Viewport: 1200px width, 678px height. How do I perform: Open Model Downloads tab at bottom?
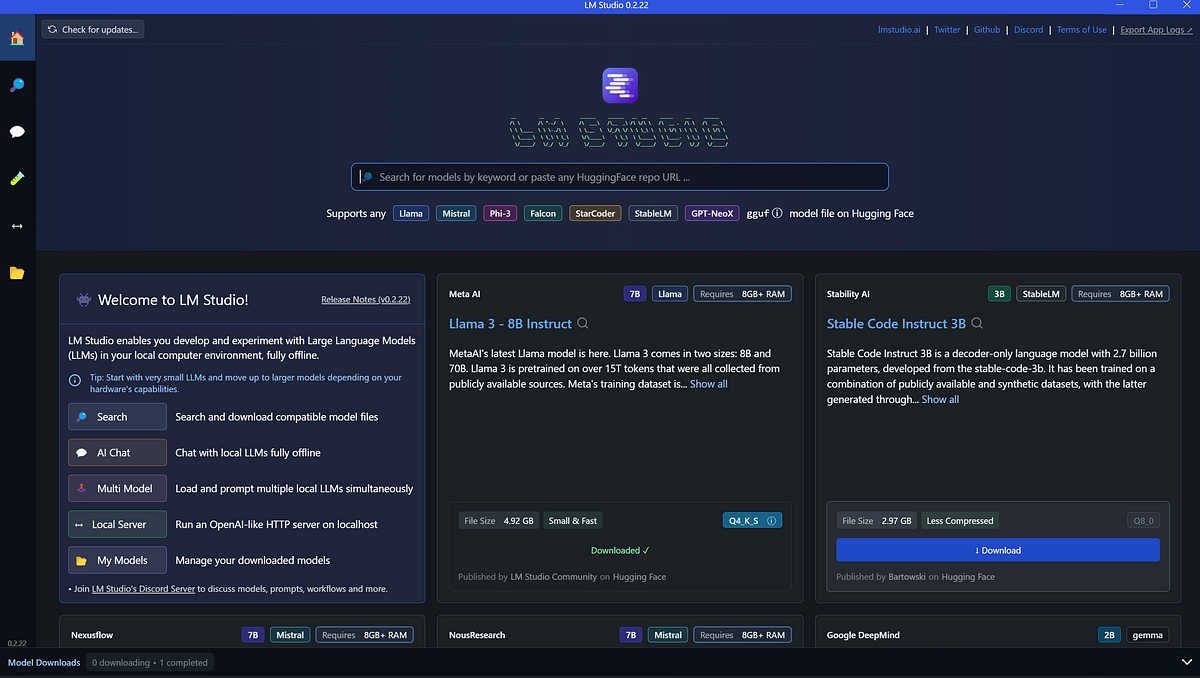pos(44,662)
